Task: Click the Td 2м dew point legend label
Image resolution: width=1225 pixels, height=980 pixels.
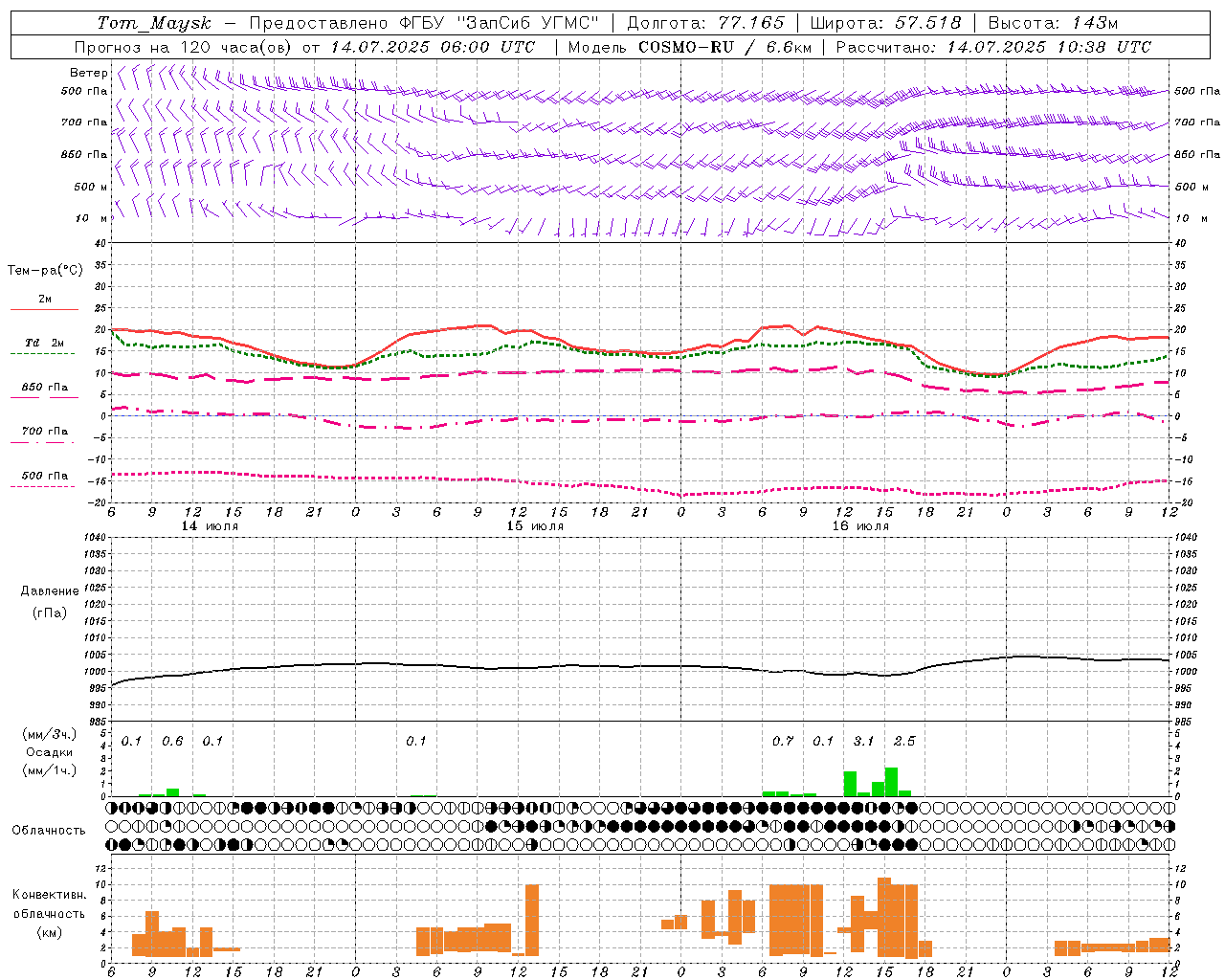Action: click(x=45, y=343)
